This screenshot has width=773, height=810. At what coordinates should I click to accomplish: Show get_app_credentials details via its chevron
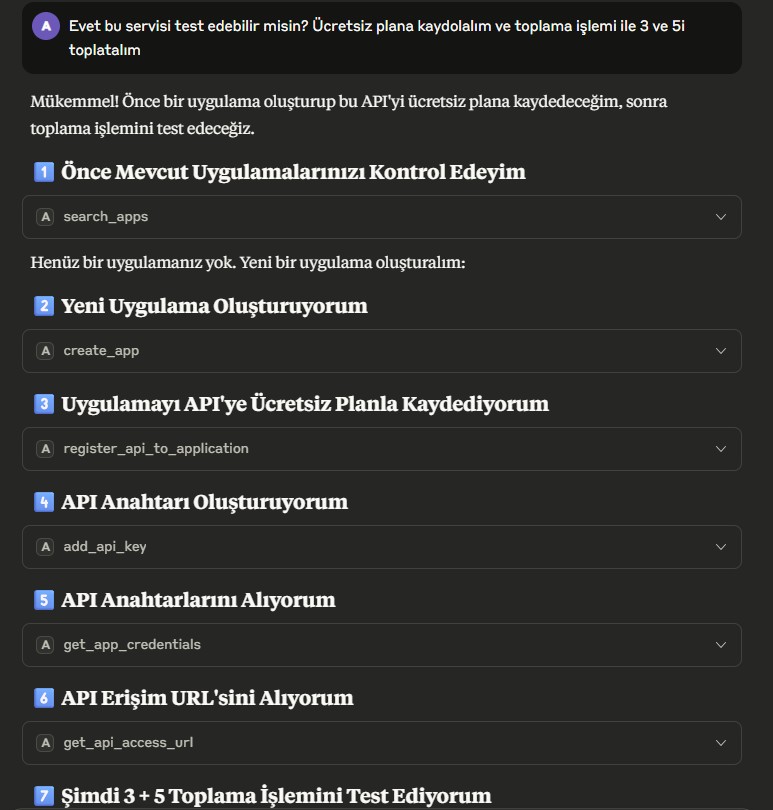[x=721, y=645]
